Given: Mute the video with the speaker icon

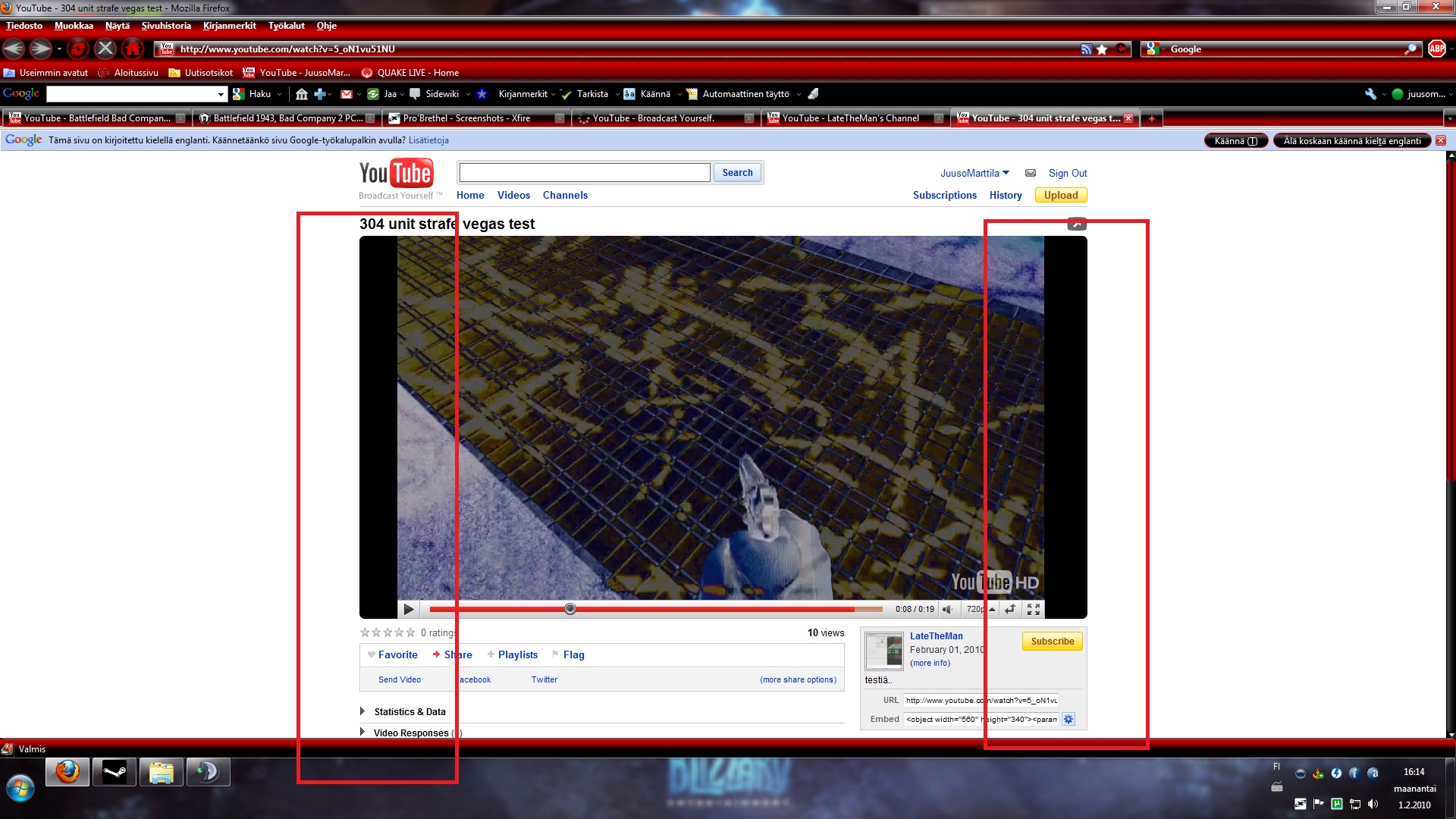Looking at the screenshot, I should pos(947,609).
